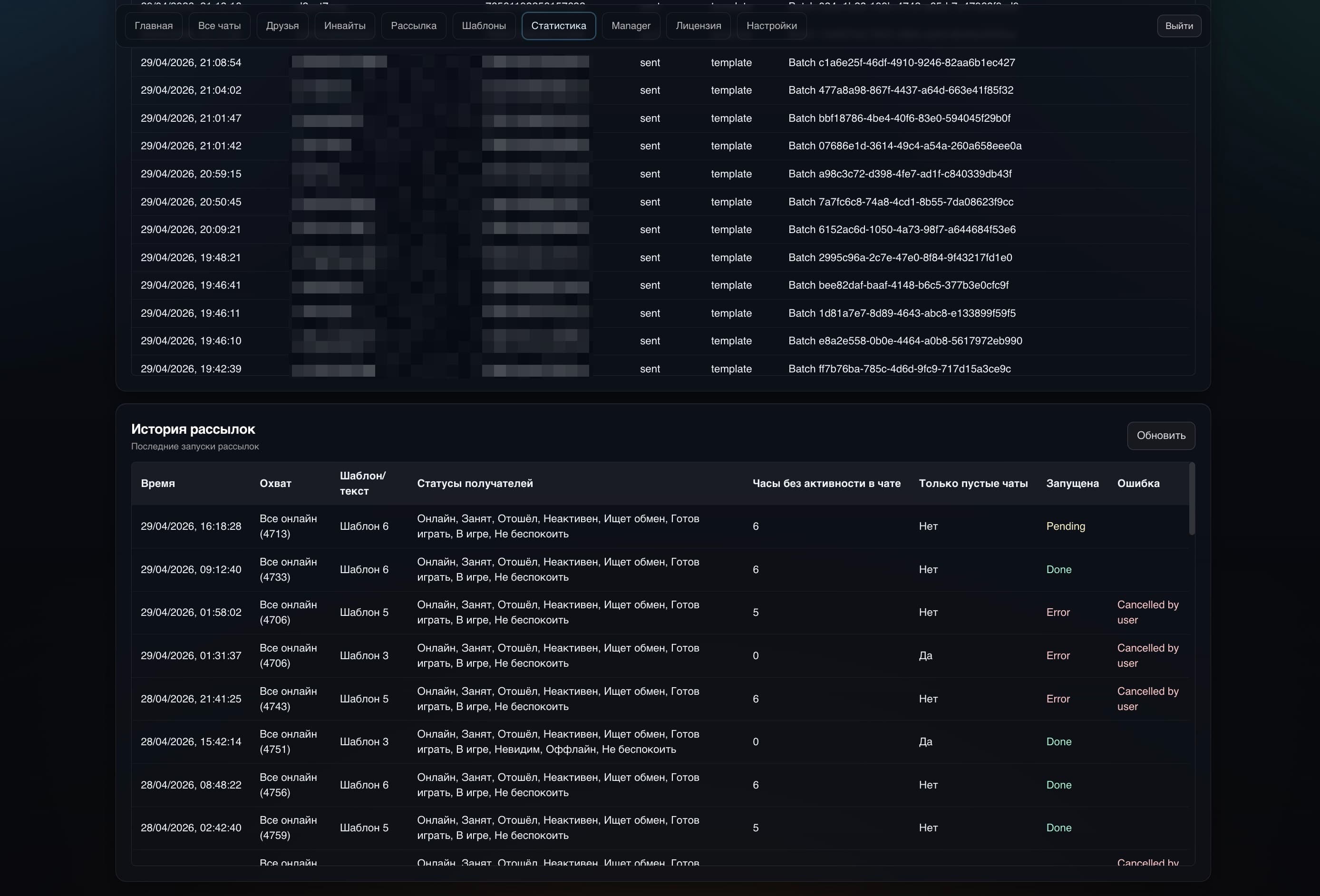1320x896 pixels.
Task: Open the Главная tab
Action: [x=154, y=26]
